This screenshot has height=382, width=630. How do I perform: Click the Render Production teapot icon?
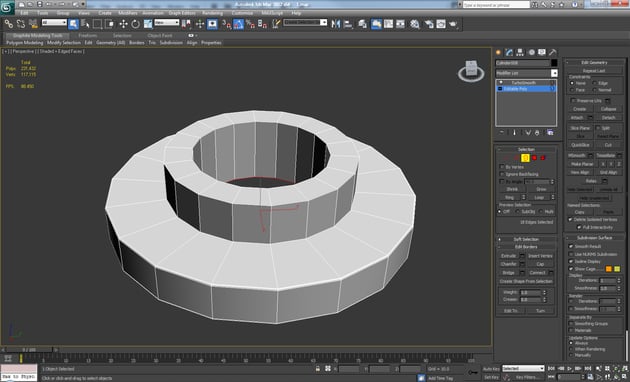tap(453, 24)
